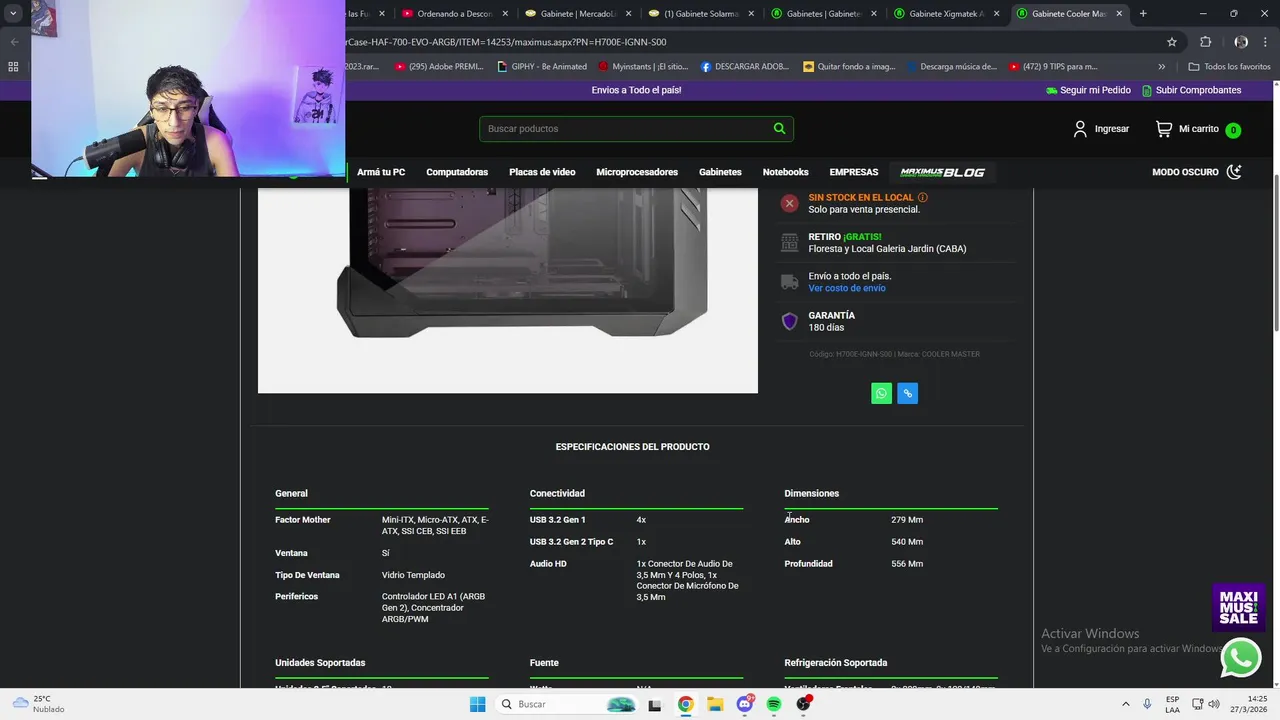Copy the product link with blue link icon

point(907,393)
